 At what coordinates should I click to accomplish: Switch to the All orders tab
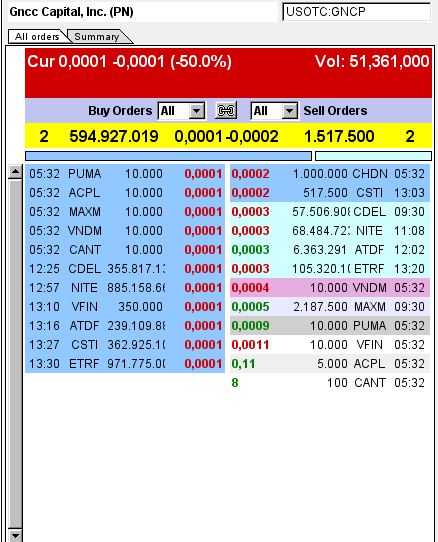click(37, 36)
